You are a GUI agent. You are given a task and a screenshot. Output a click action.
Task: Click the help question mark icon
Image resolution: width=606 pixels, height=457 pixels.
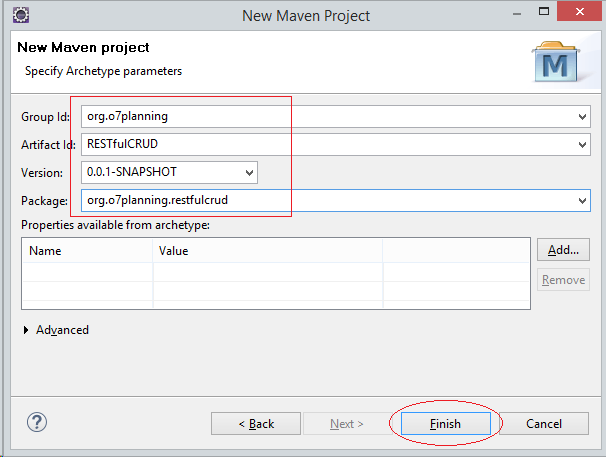[x=37, y=422]
